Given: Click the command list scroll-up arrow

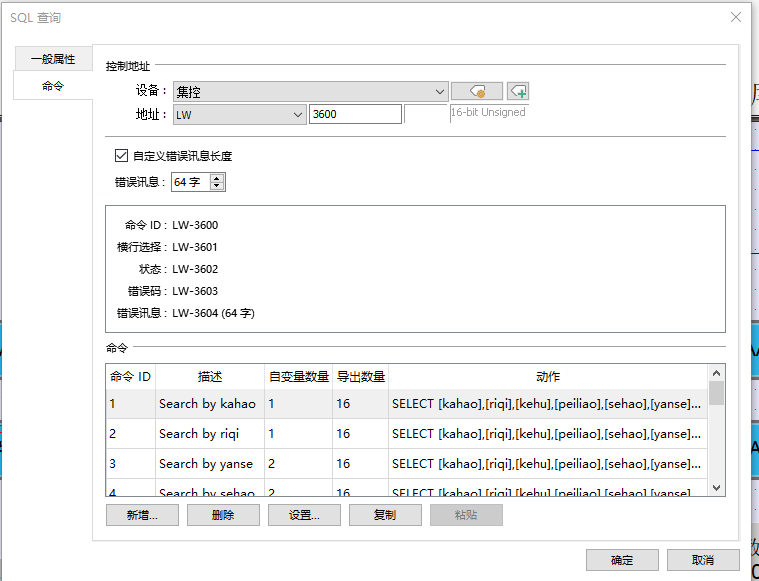Looking at the screenshot, I should 716,373.
